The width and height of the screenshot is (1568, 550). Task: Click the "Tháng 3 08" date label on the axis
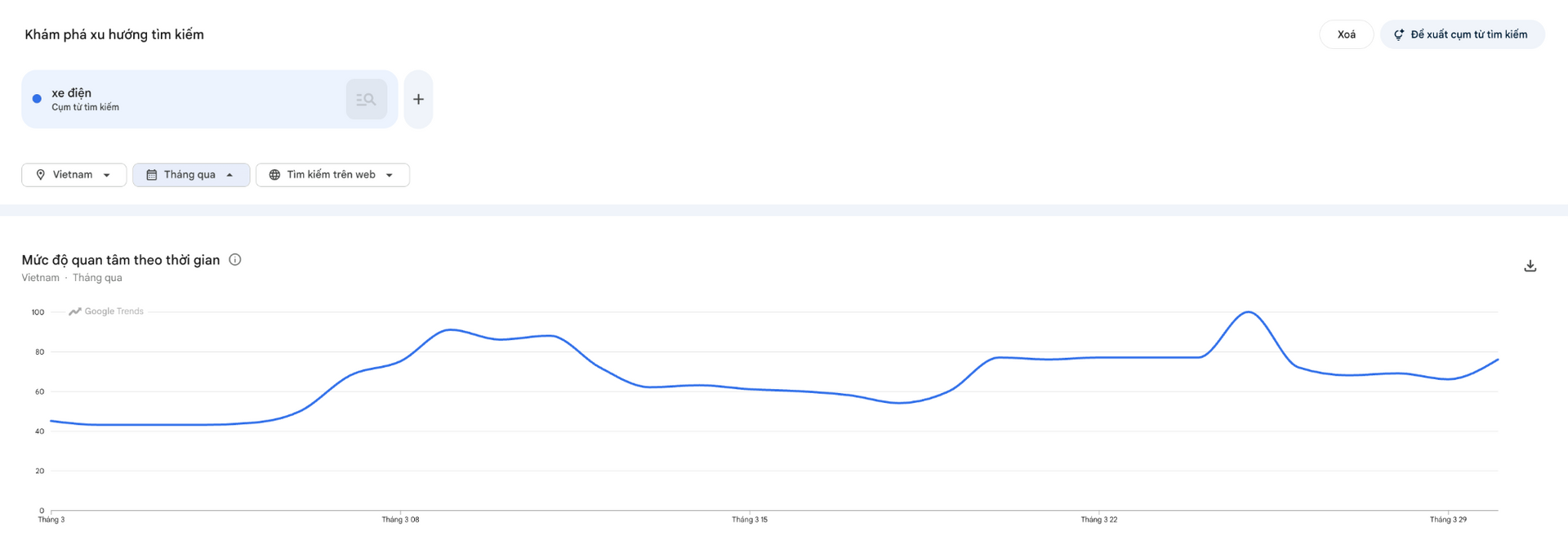400,520
